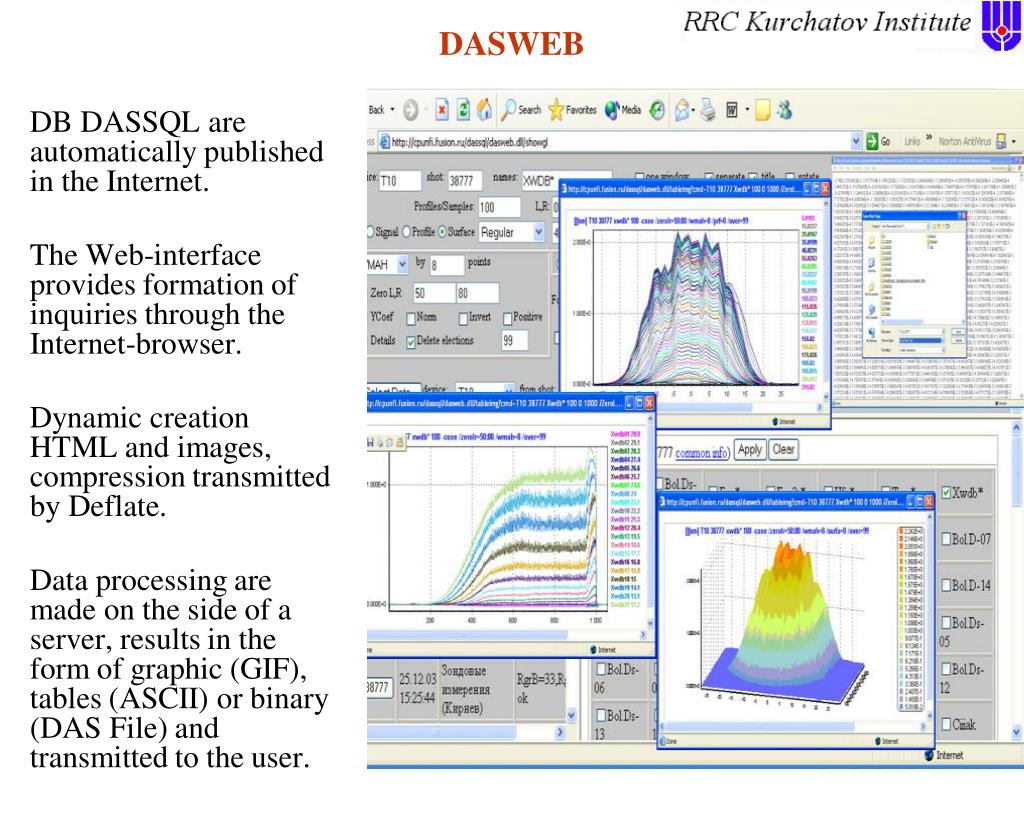Open the Back history dropdown arrow
Screen dimensions: 1024x814
coord(392,110)
